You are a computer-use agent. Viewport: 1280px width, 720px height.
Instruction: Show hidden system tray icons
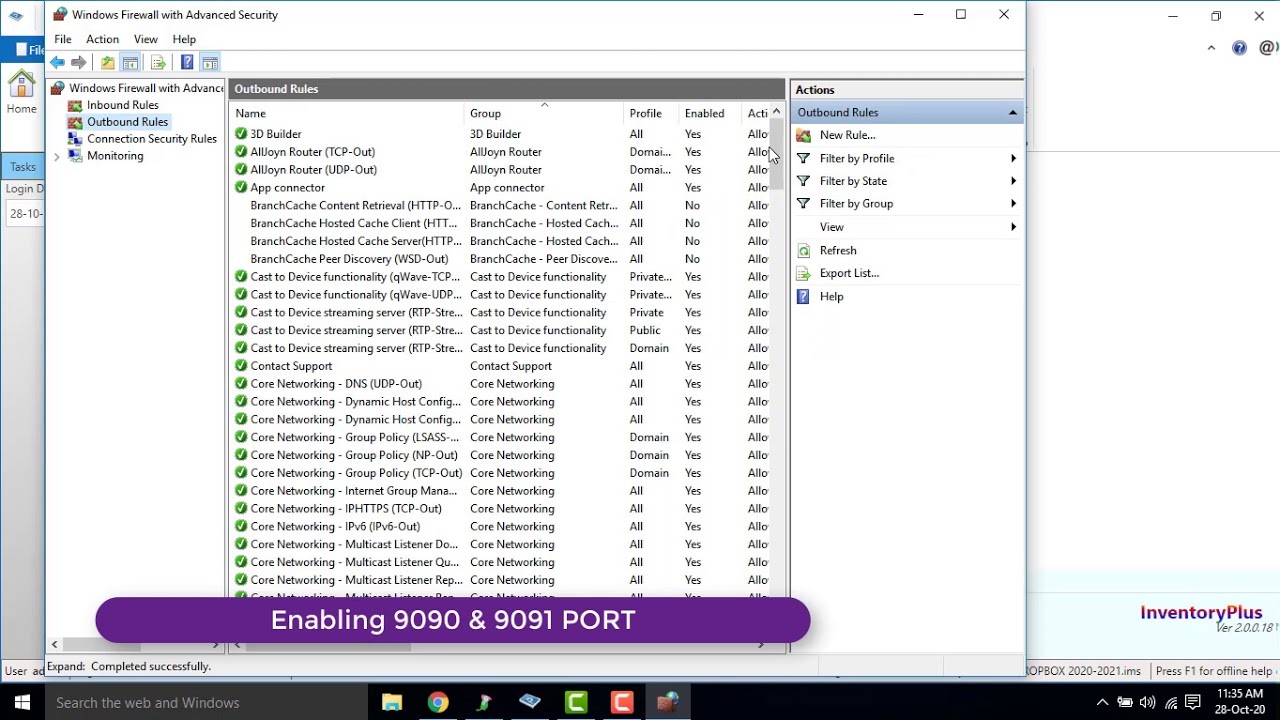click(x=1102, y=702)
